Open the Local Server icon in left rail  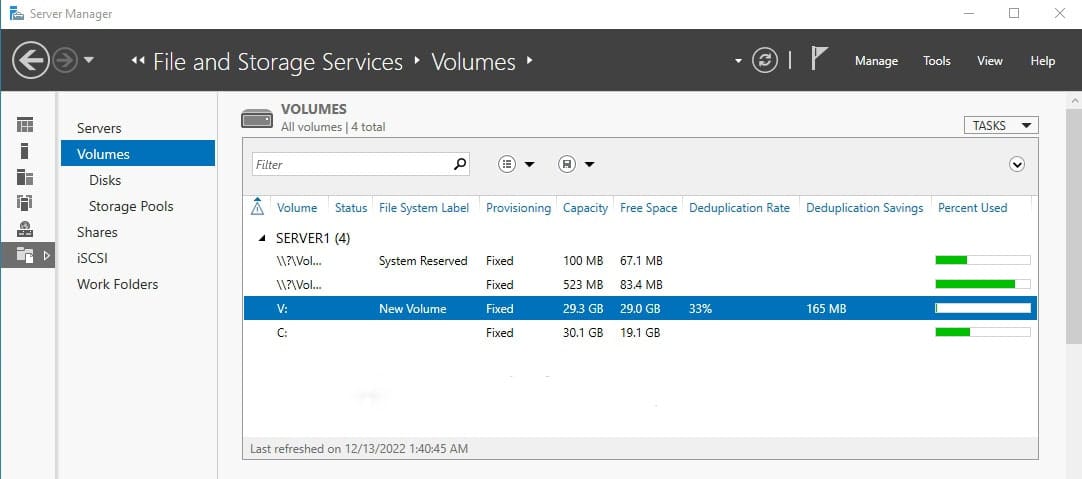[25, 150]
